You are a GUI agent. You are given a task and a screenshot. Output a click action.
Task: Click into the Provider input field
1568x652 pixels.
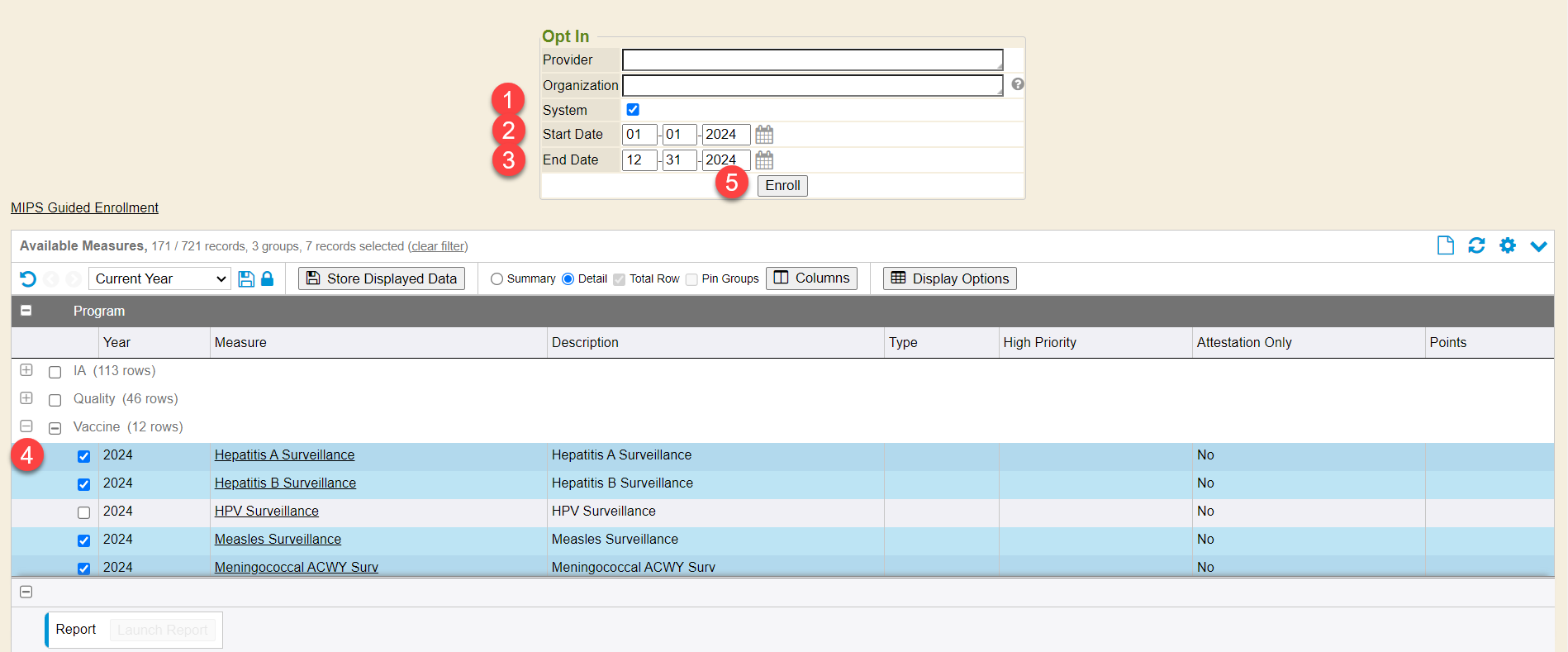point(812,59)
